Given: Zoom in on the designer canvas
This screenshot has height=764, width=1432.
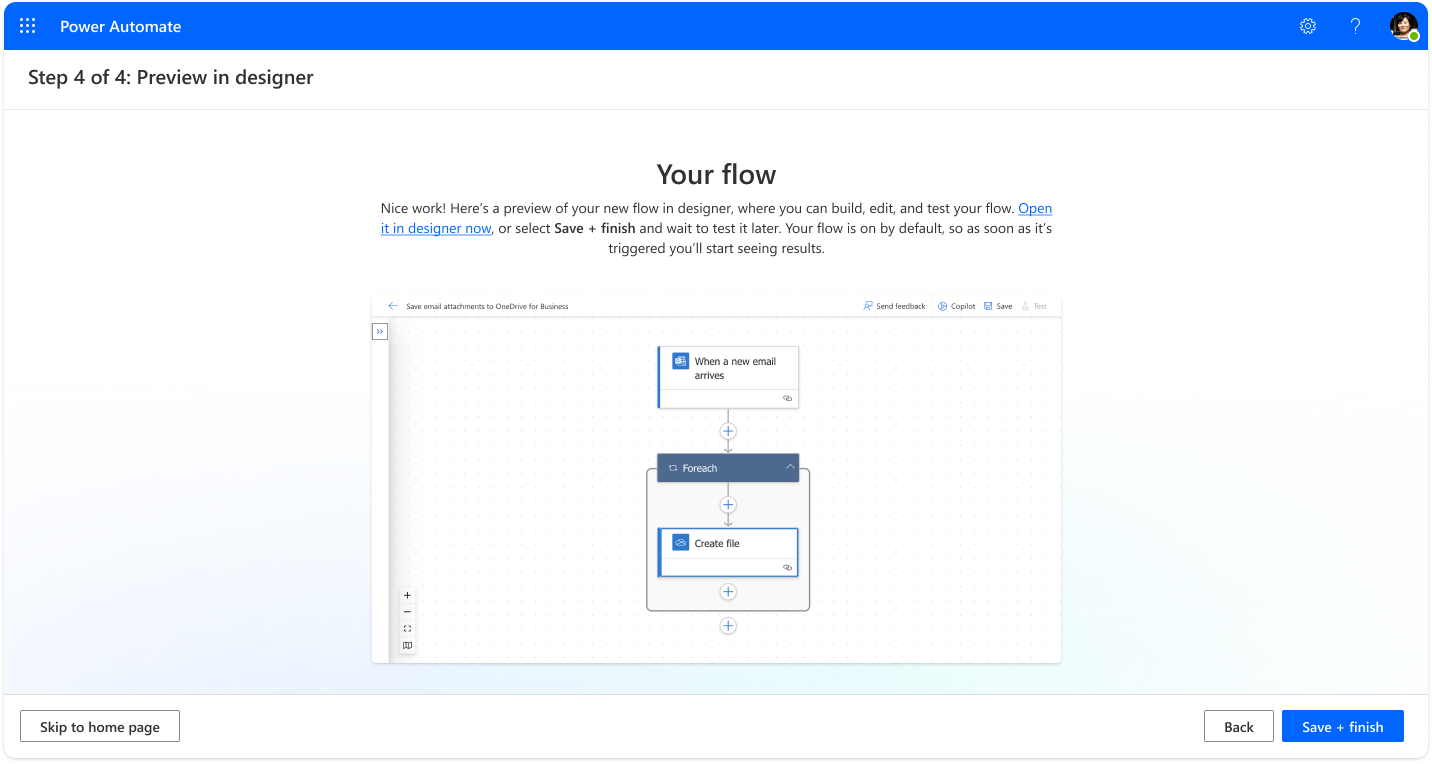Looking at the screenshot, I should tap(407, 595).
